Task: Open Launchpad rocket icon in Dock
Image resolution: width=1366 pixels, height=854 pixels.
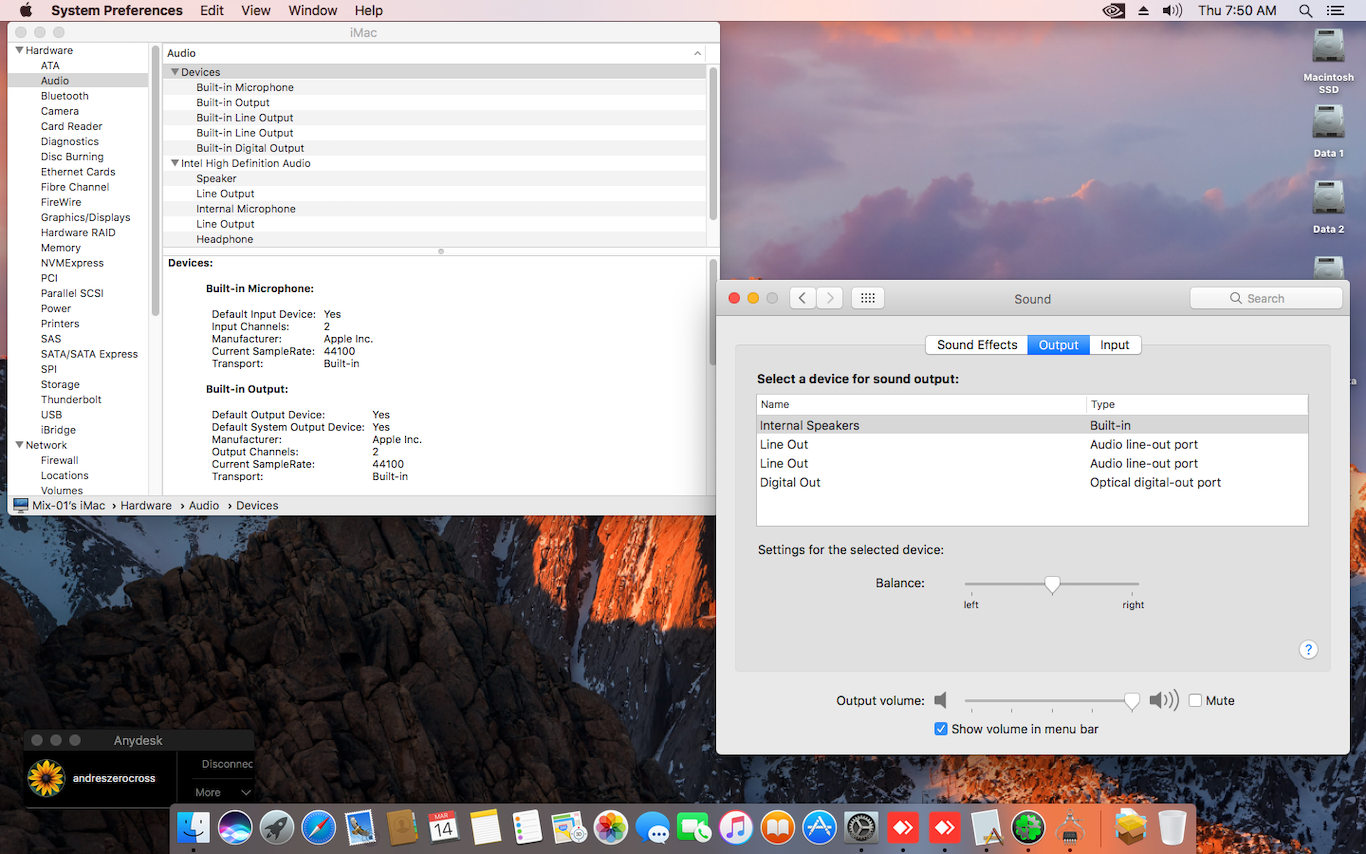Action: 277,827
